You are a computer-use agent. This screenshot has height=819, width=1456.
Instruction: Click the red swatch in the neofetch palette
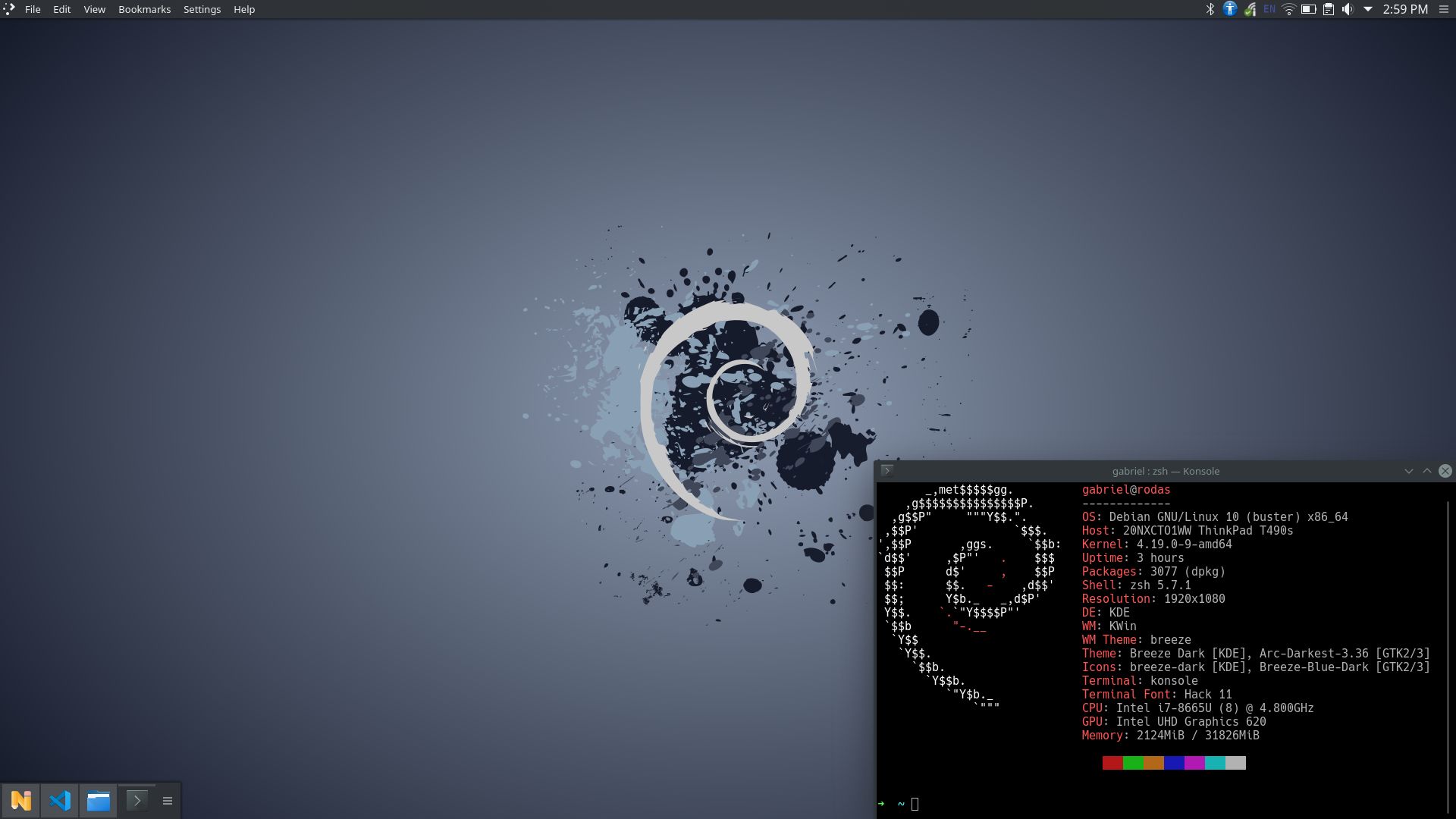1112,763
